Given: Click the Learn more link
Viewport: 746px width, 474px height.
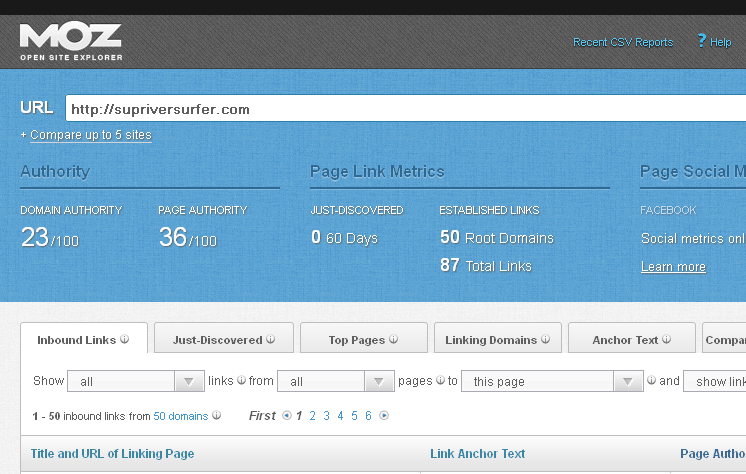Looking at the screenshot, I should 673,267.
